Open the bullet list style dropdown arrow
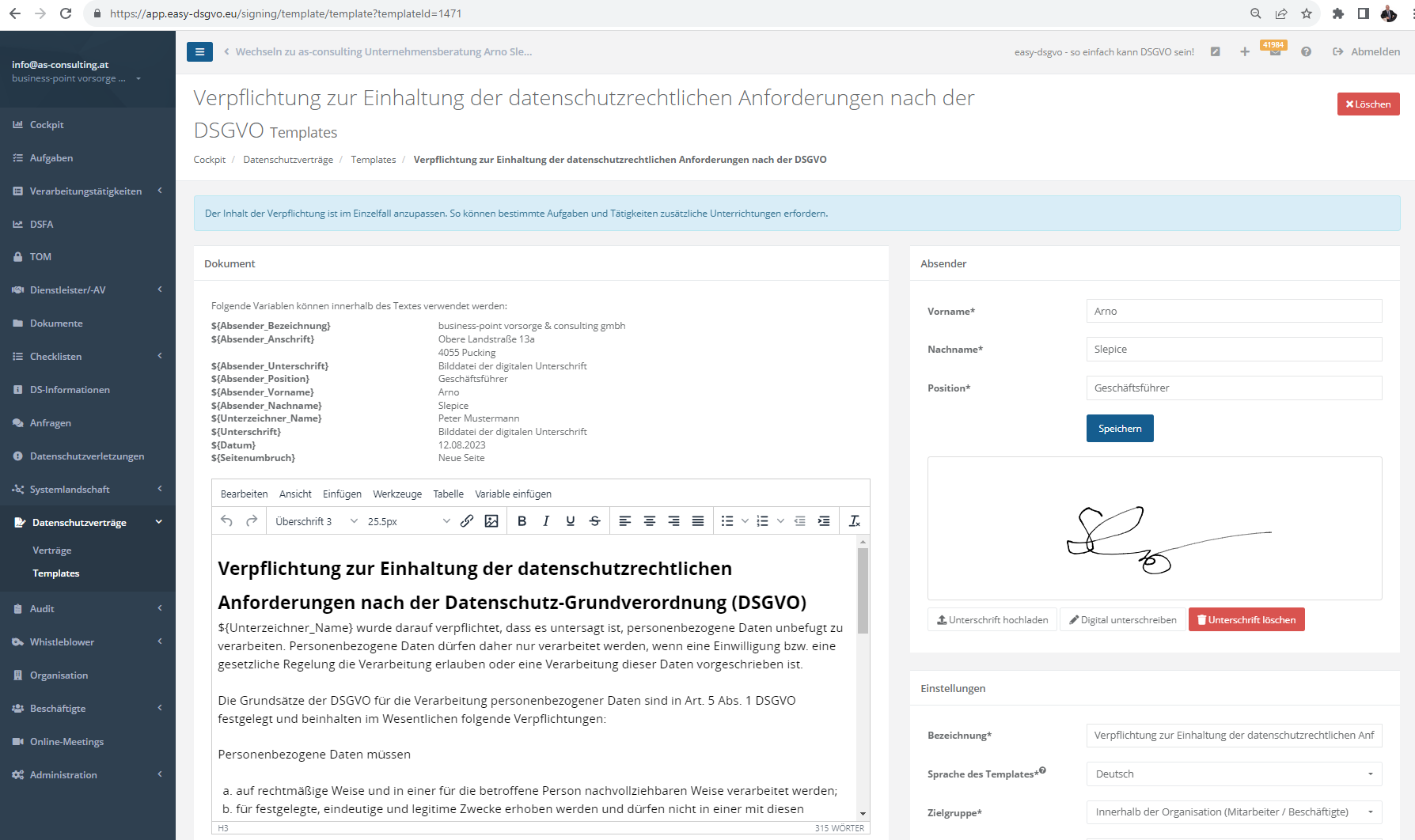The width and height of the screenshot is (1415, 840). 745,520
